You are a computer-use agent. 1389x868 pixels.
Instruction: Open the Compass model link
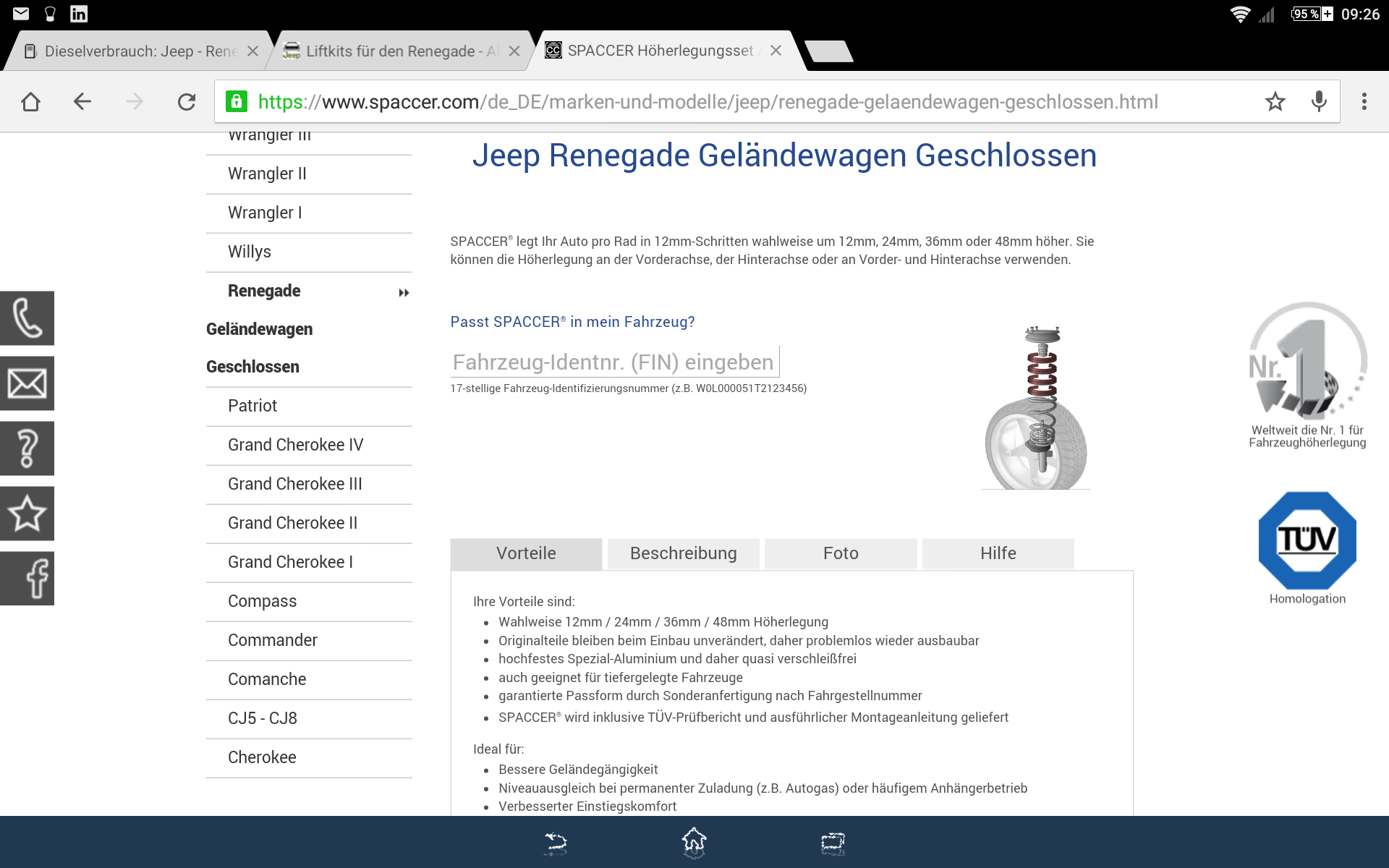pyautogui.click(x=262, y=601)
